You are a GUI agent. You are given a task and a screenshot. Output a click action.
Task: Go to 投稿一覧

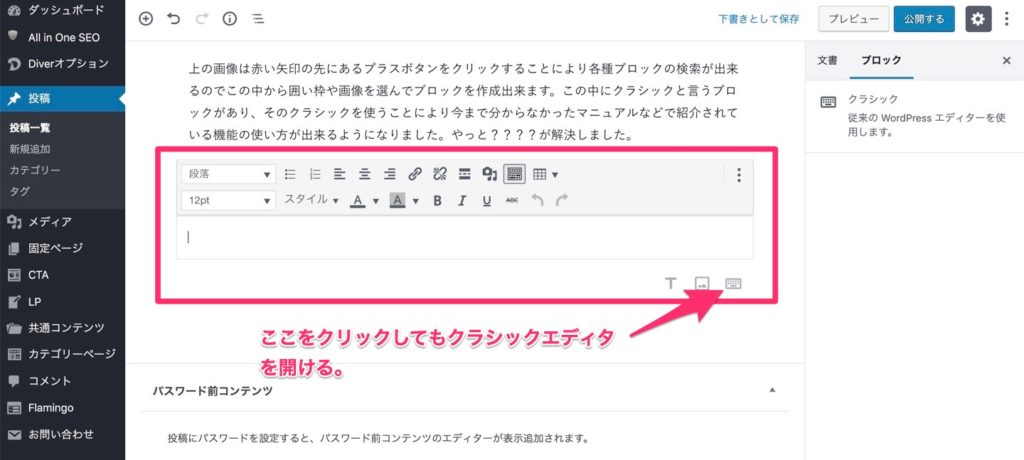coord(30,128)
